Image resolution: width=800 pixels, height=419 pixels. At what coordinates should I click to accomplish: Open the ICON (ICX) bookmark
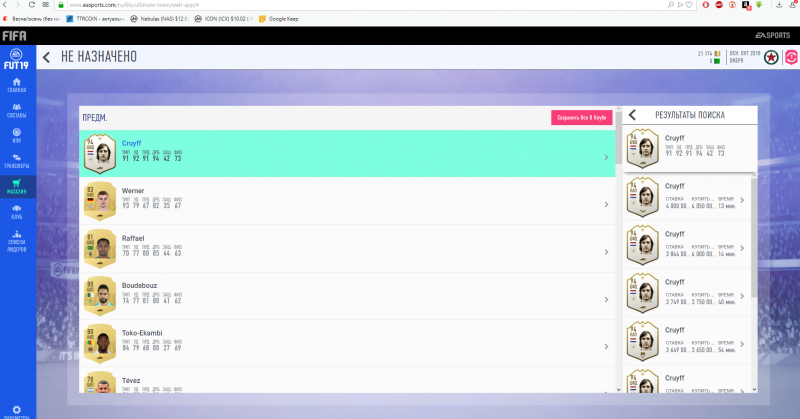(223, 19)
